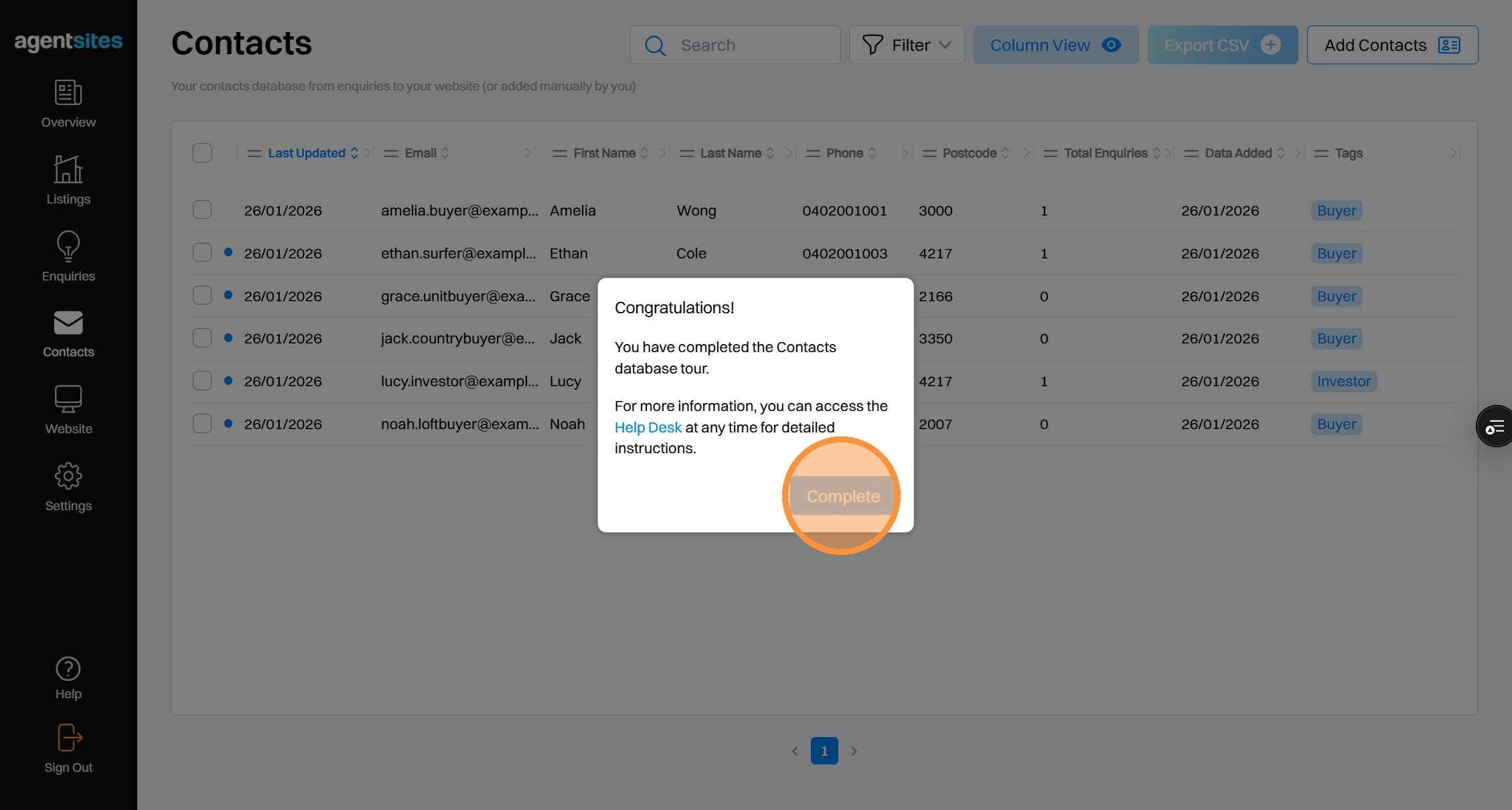Open the floating checklist widget at the right edge
The image size is (1512, 810).
coord(1495,426)
